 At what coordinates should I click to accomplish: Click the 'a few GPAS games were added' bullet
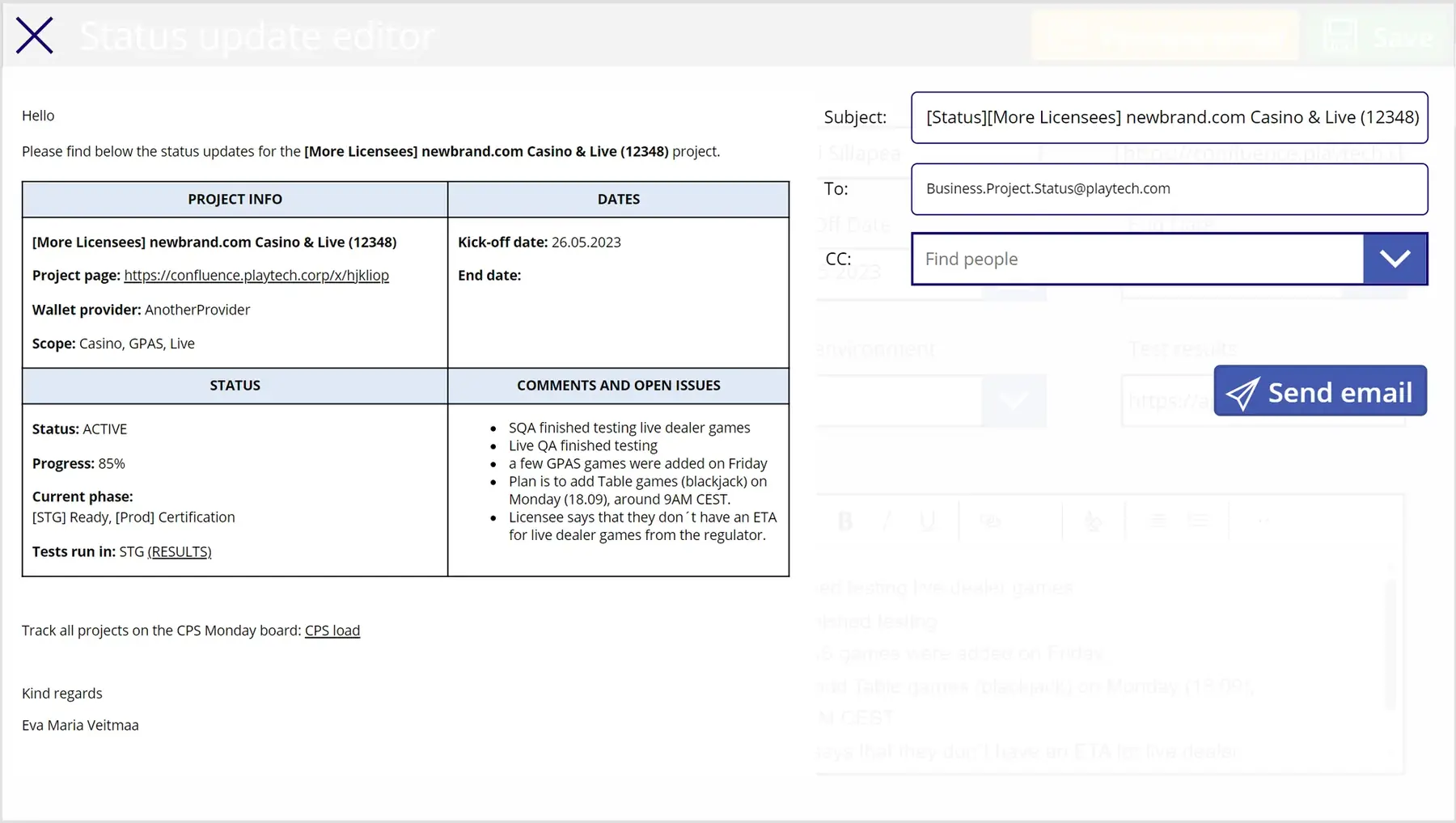pos(637,463)
